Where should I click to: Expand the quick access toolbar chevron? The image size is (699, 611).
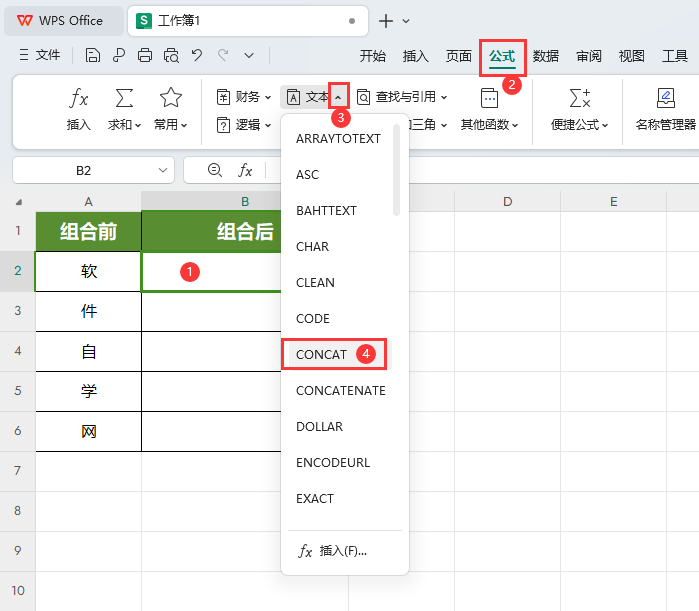(249, 56)
